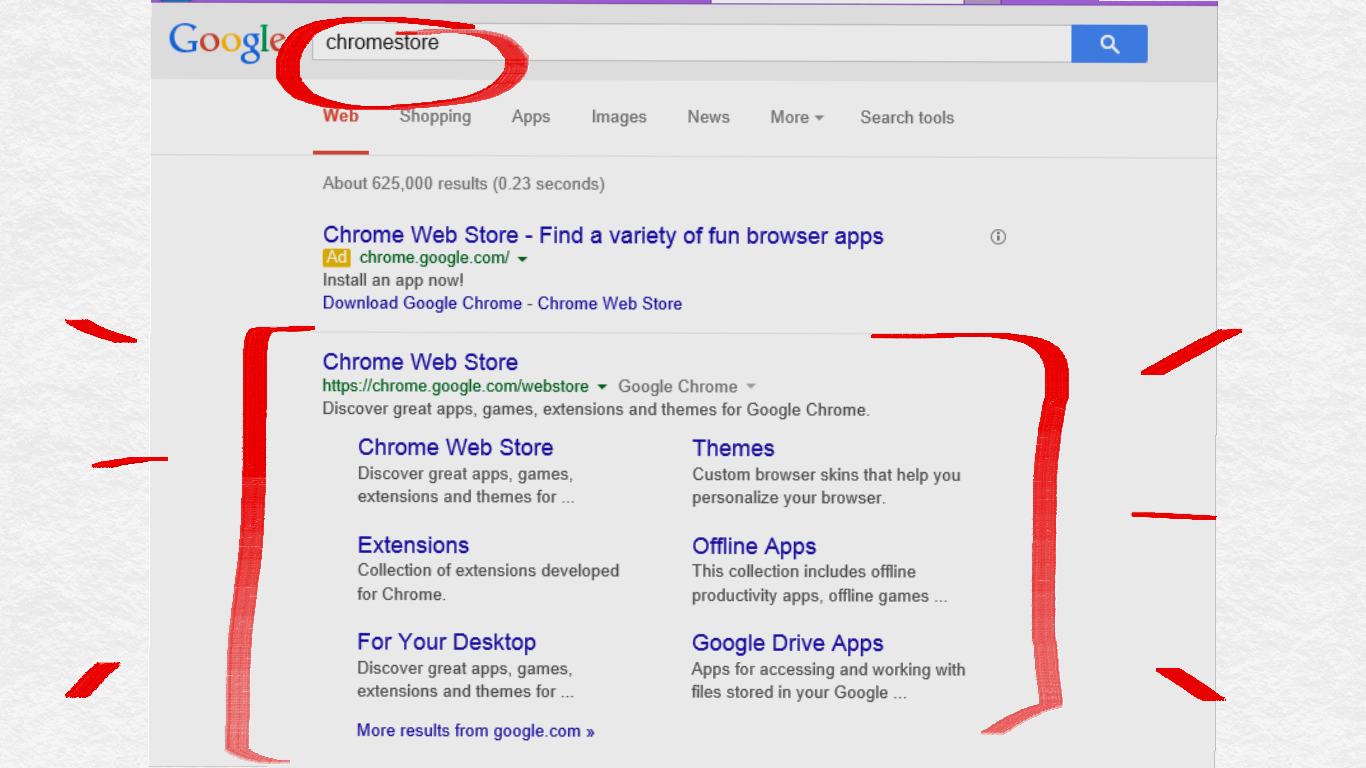Open the Chrome Web Store ad headline
1366x768 pixels.
coord(603,236)
